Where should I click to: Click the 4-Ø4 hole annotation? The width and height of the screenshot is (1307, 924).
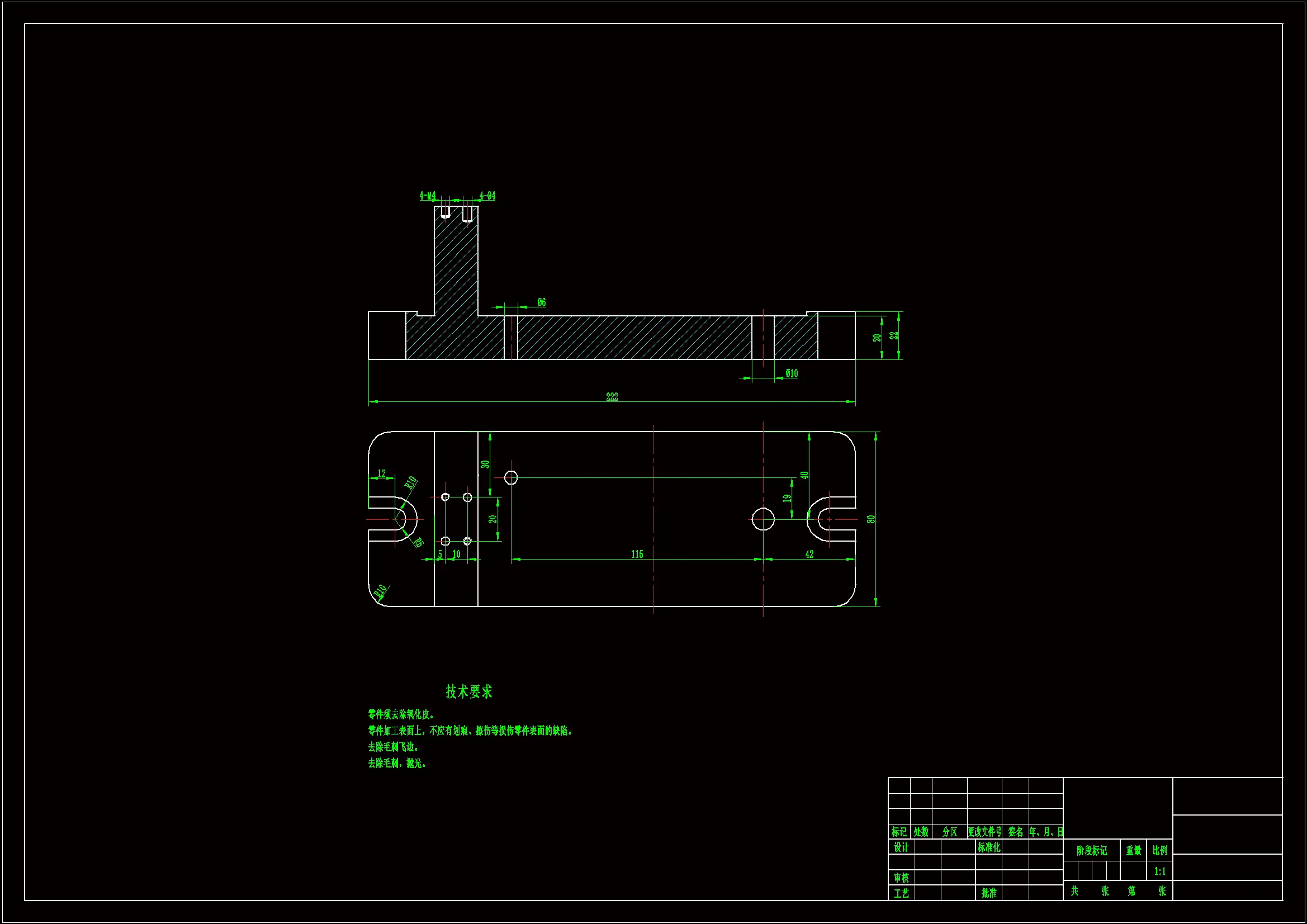pyautogui.click(x=487, y=196)
